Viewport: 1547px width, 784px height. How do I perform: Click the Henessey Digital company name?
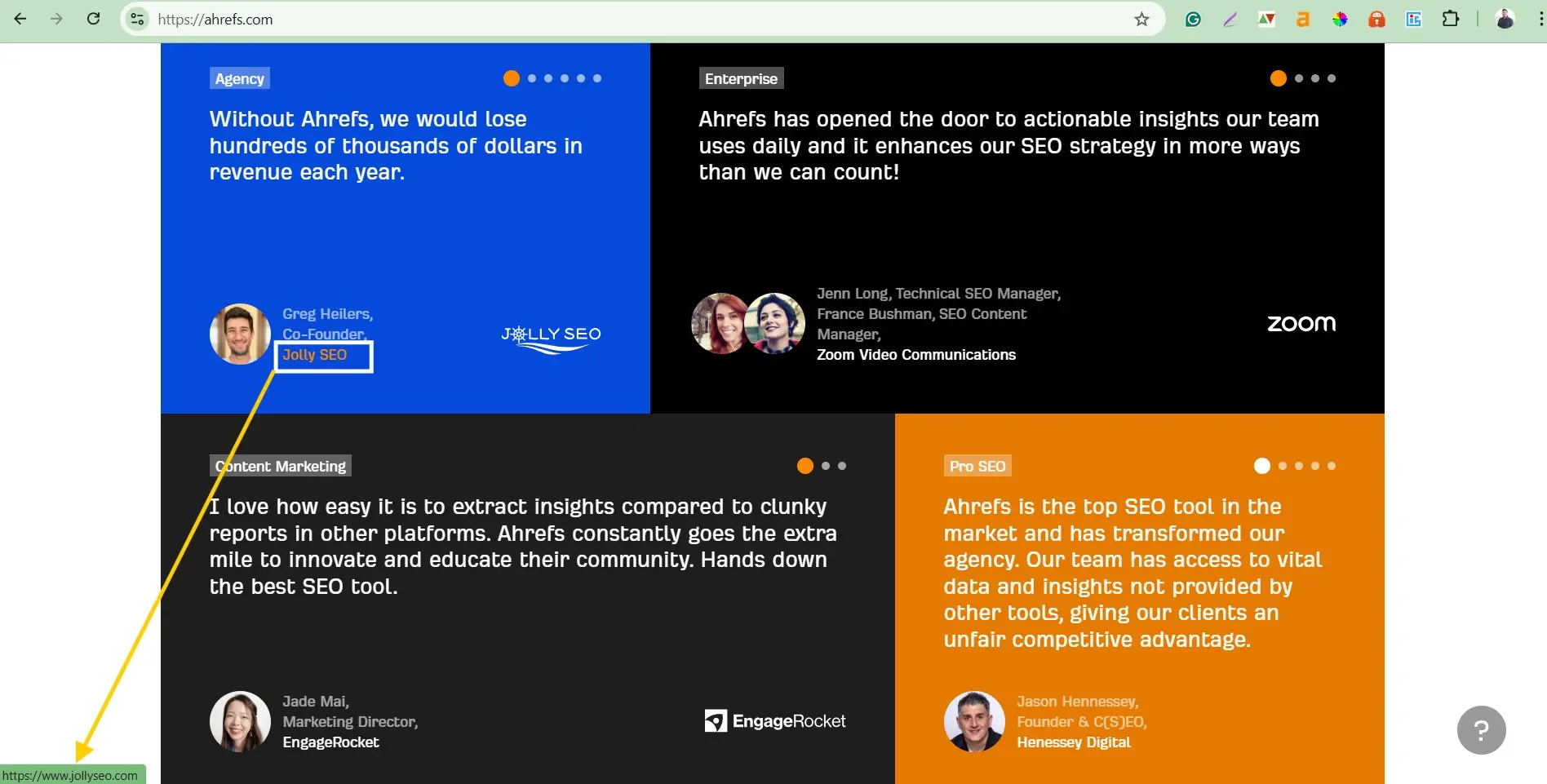[x=1073, y=742]
